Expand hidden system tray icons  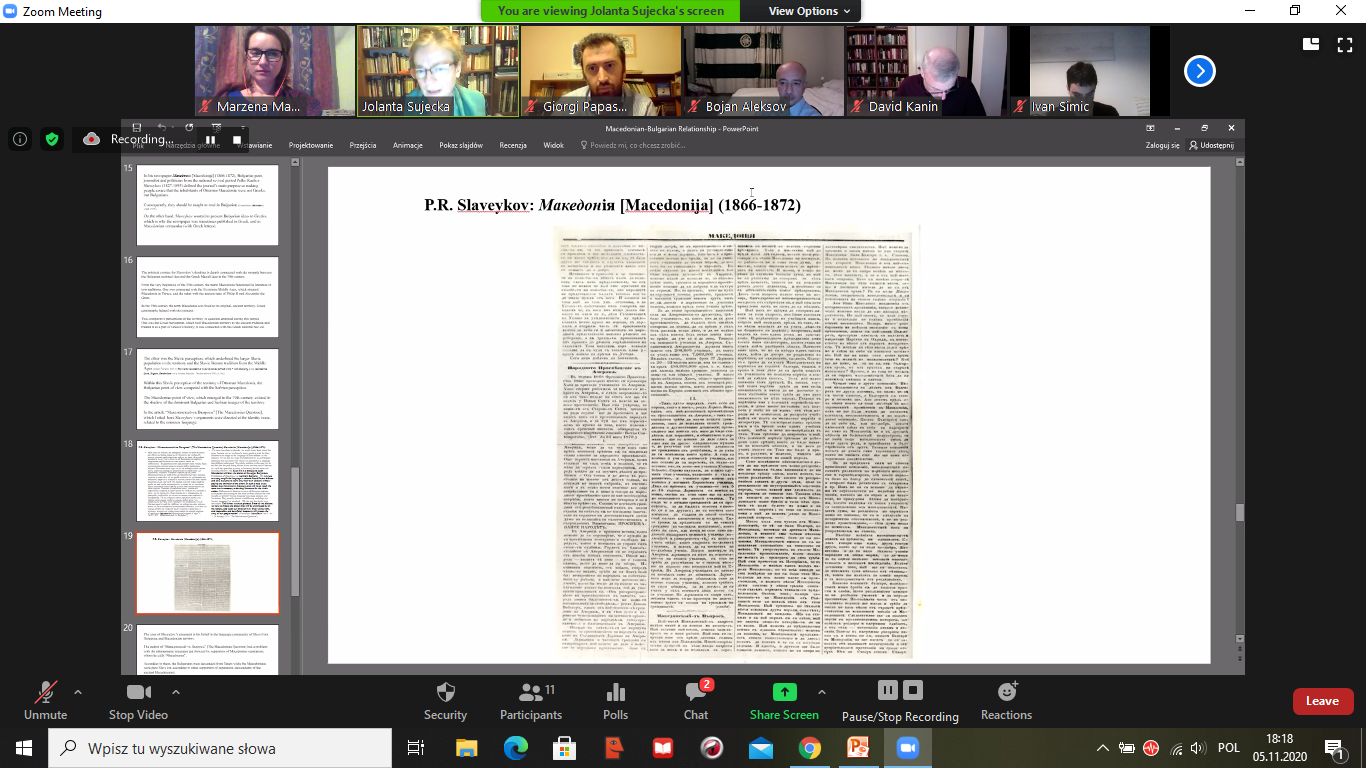1103,747
